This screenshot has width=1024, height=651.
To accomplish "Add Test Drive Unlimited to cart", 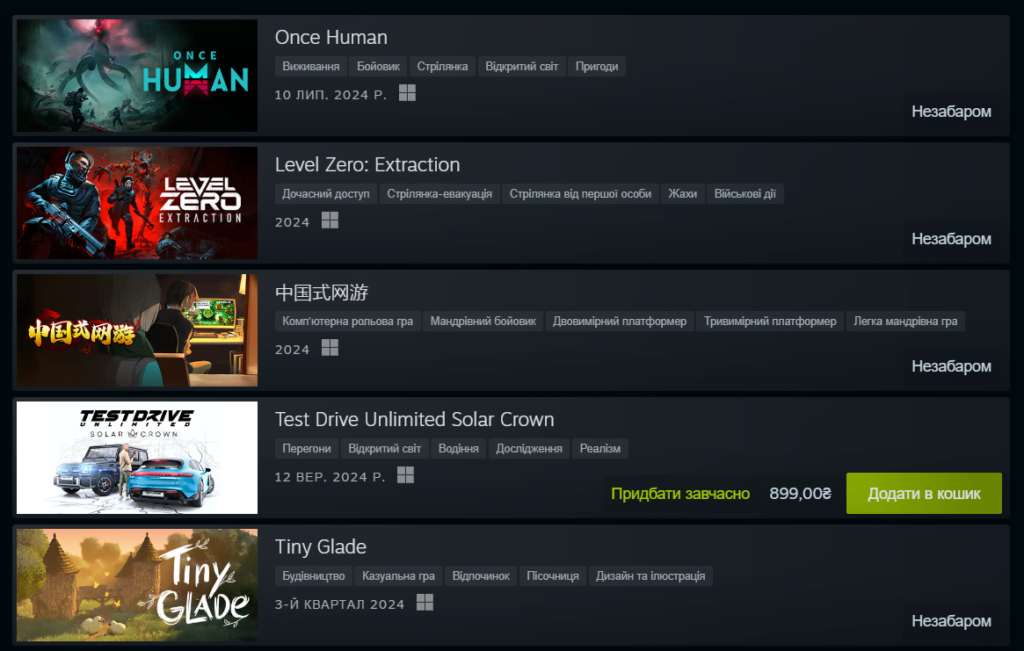I will [923, 494].
